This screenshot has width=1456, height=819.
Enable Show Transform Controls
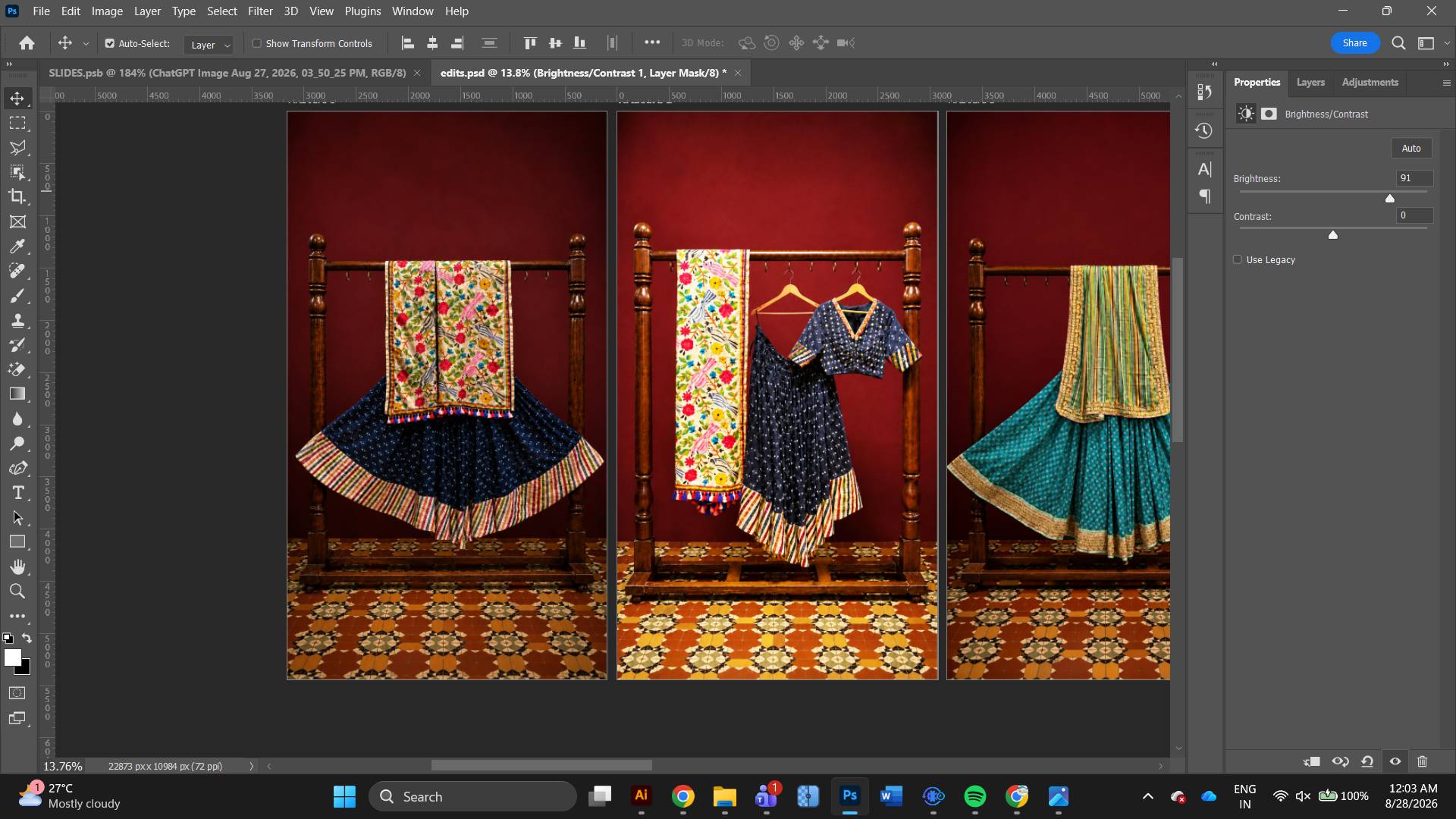pyautogui.click(x=257, y=43)
